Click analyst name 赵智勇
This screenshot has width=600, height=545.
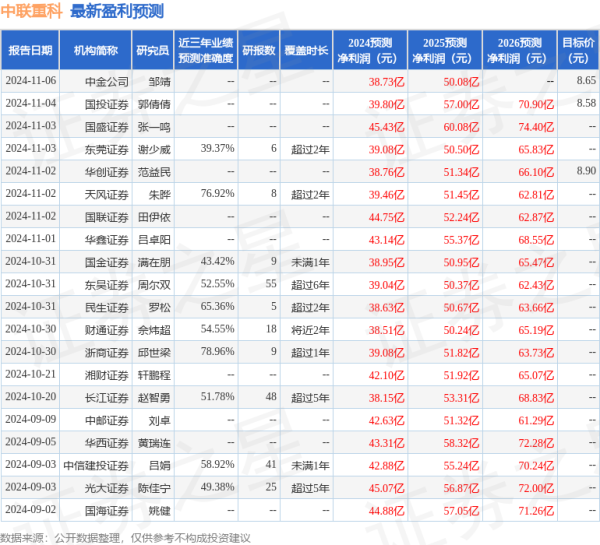point(154,398)
